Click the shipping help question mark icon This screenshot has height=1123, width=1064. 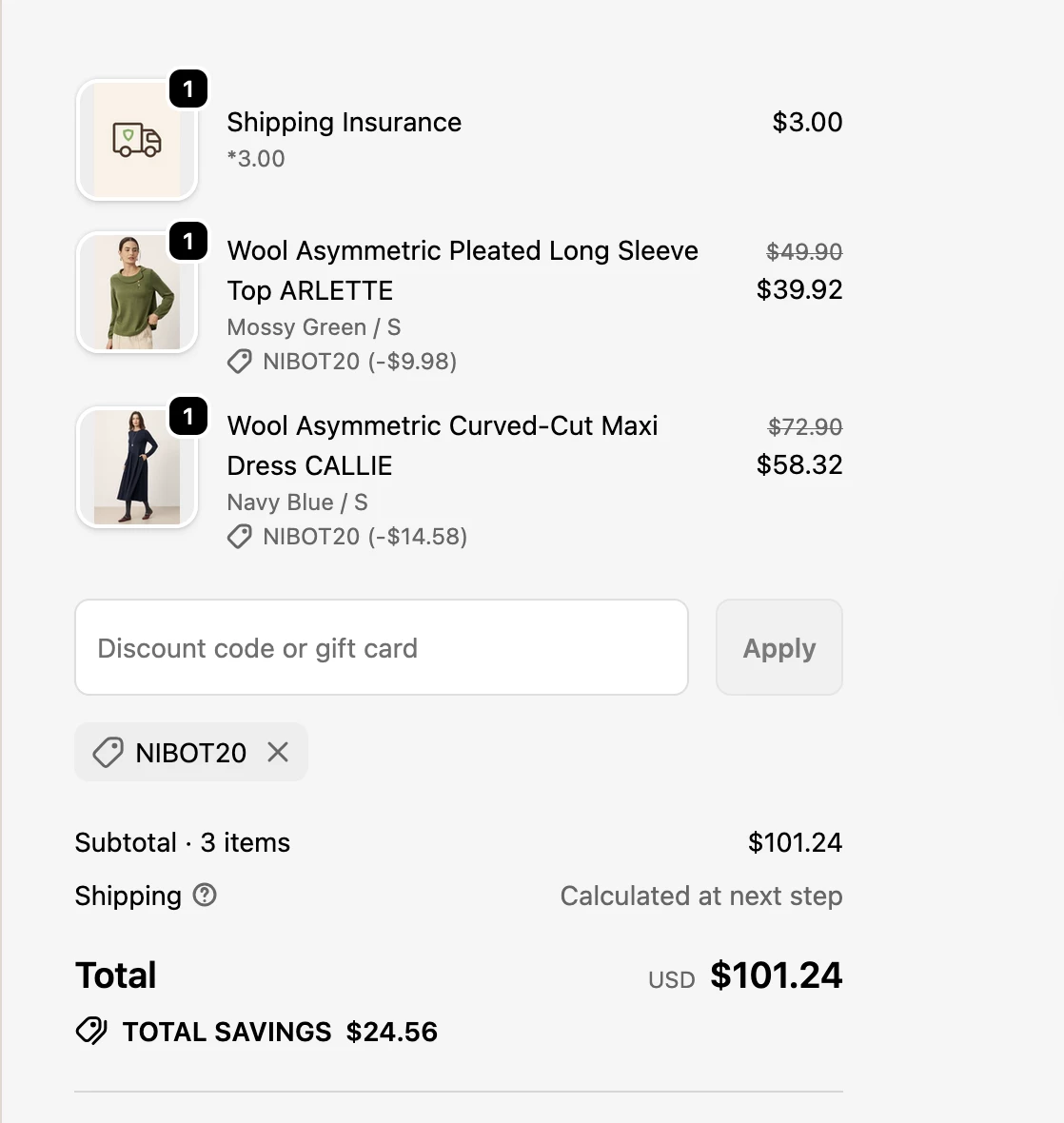[x=205, y=895]
